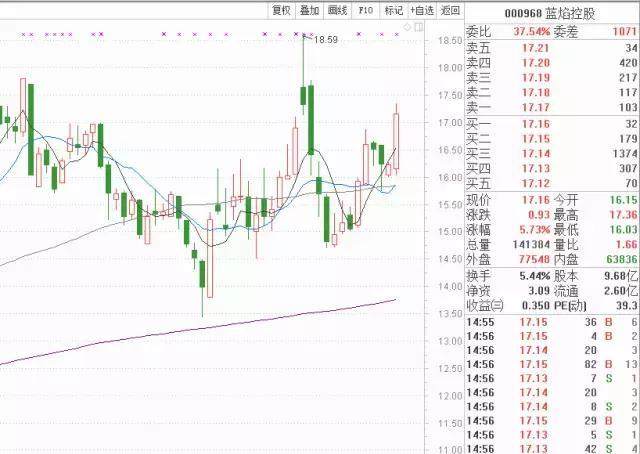Select the 14:56 17.14 8 S trade

point(552,407)
